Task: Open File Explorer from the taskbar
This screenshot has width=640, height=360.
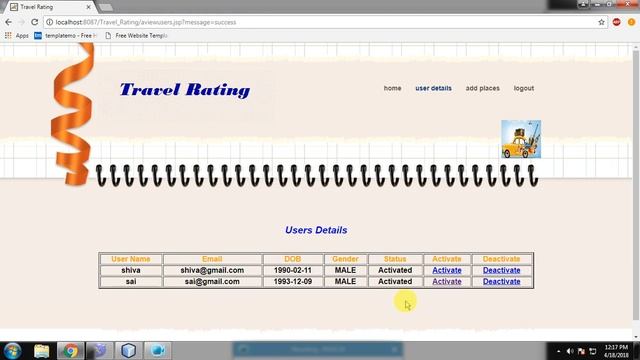Action: (42, 351)
